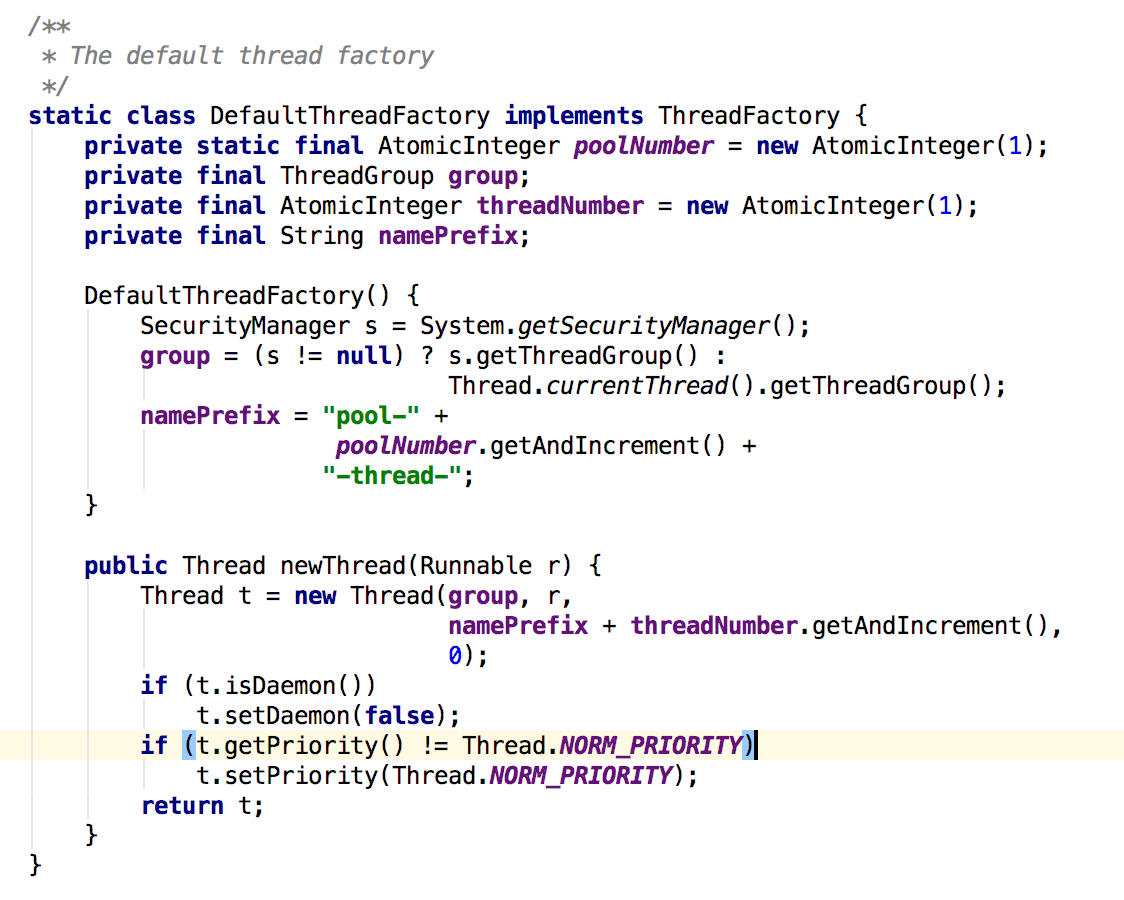This screenshot has width=1124, height=900.
Task: Click 'poolNumber' in its field declaration
Action: pos(643,146)
